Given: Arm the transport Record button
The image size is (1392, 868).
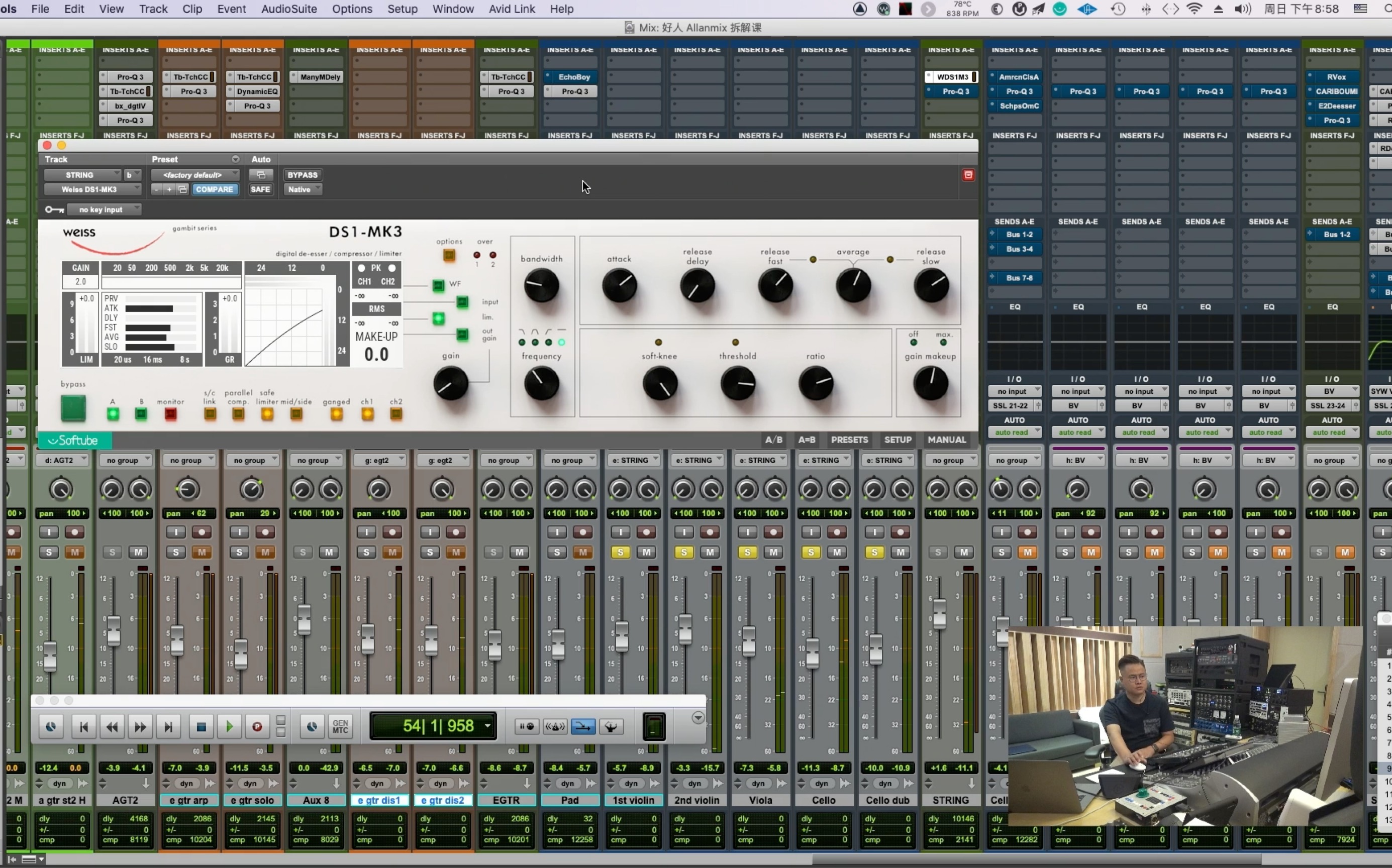Looking at the screenshot, I should tap(257, 727).
